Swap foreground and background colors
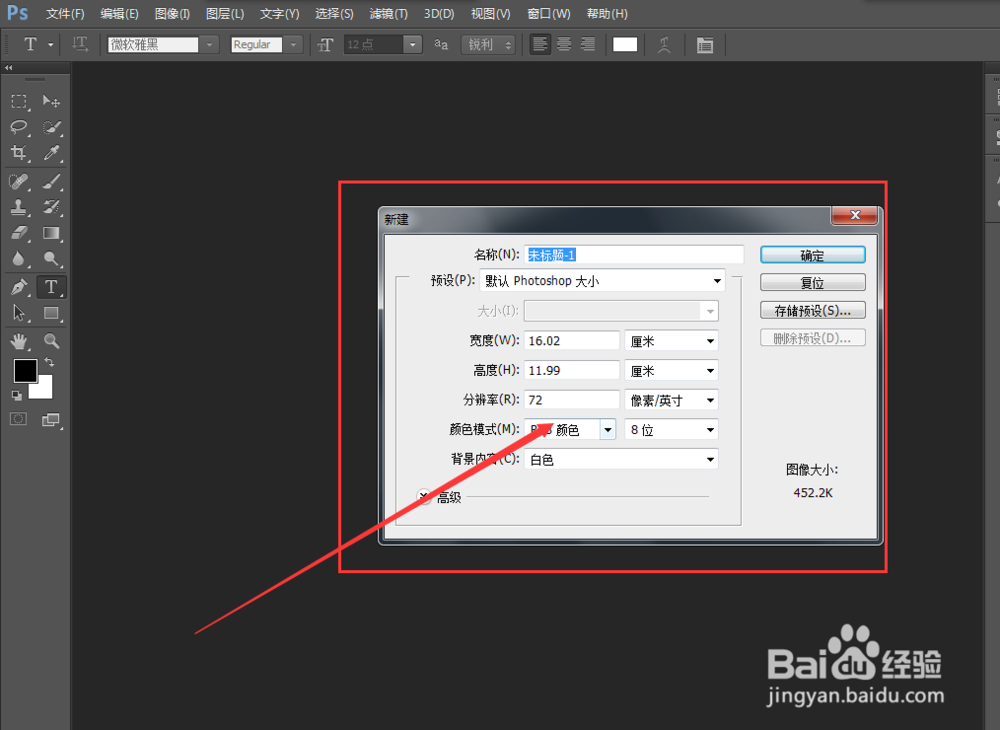Screen dimensions: 1000x730 click(x=49, y=362)
